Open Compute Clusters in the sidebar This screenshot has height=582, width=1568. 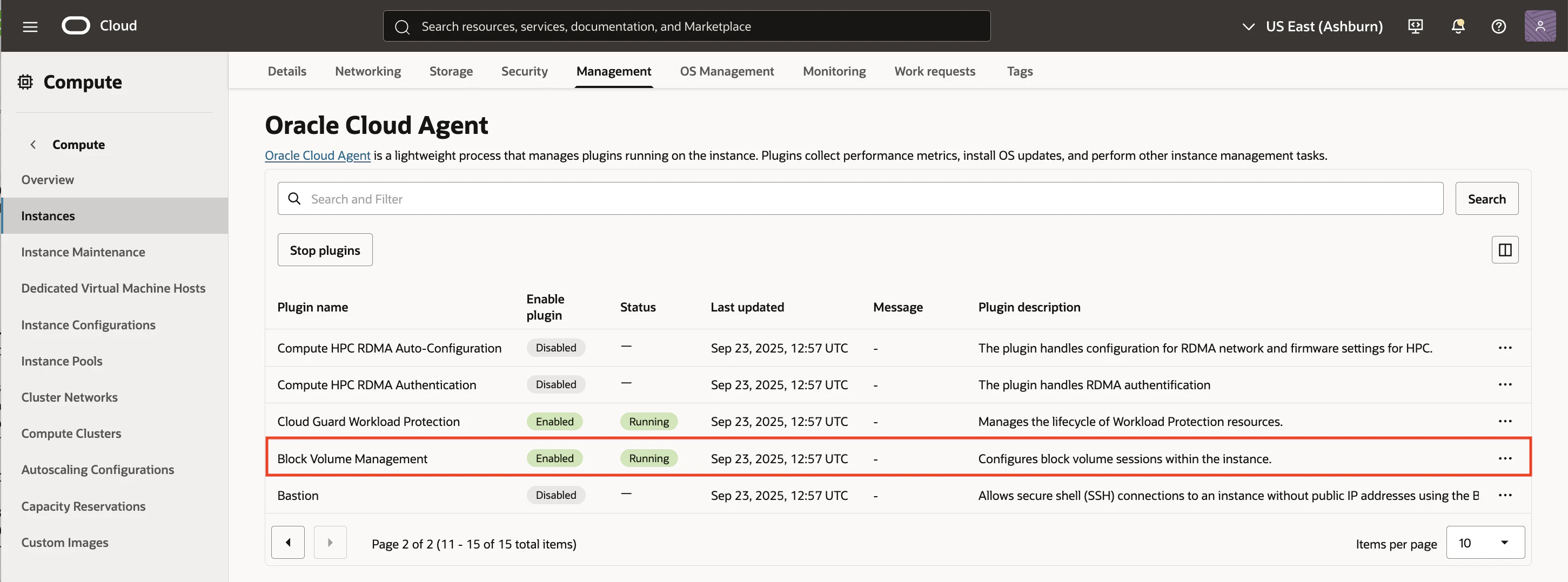click(71, 433)
